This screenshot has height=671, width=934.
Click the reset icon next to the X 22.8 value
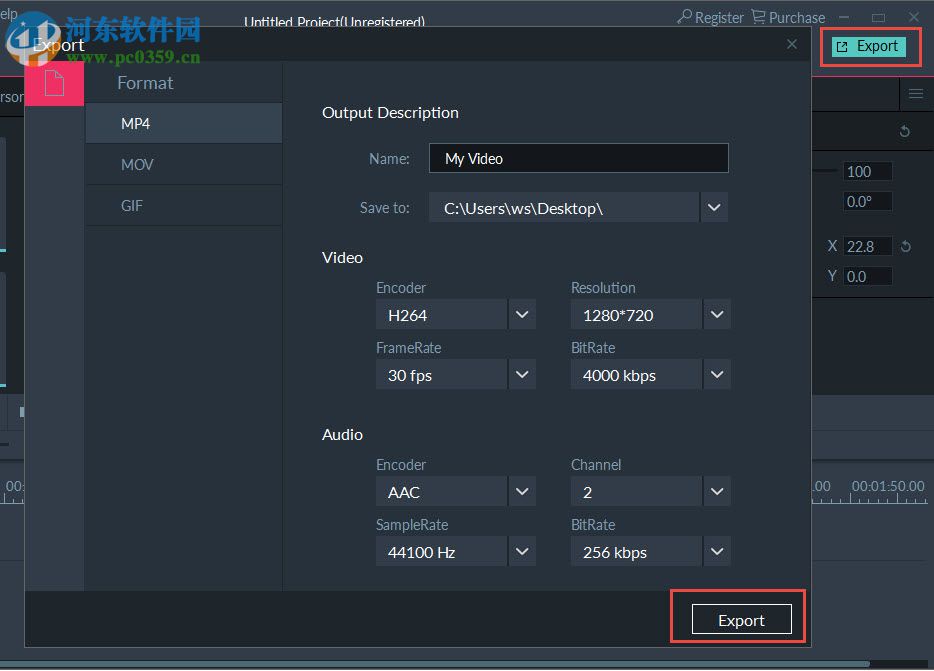click(906, 246)
